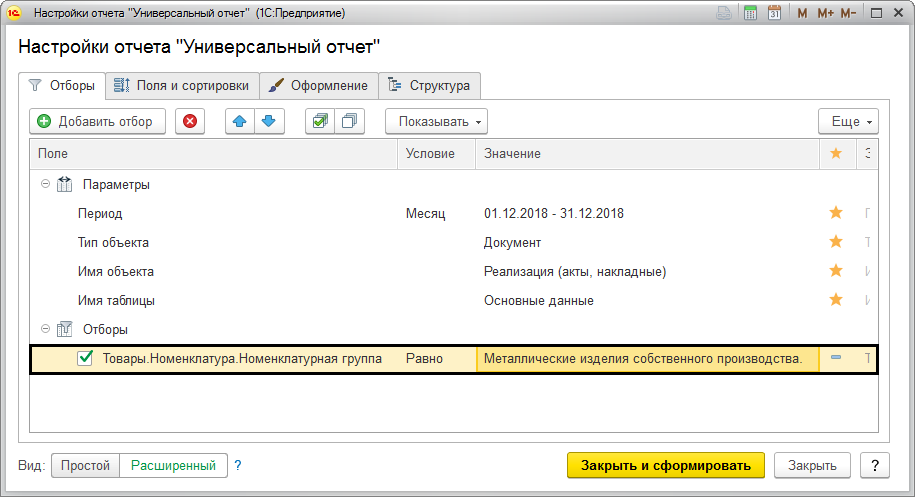Click the check all filters icon
This screenshot has width=915, height=497.
320,121
